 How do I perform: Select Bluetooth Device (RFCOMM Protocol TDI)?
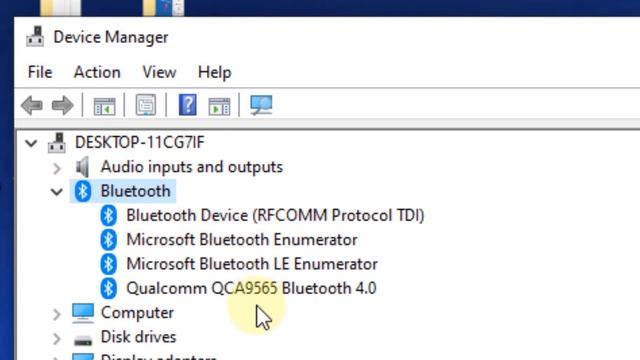(276, 216)
